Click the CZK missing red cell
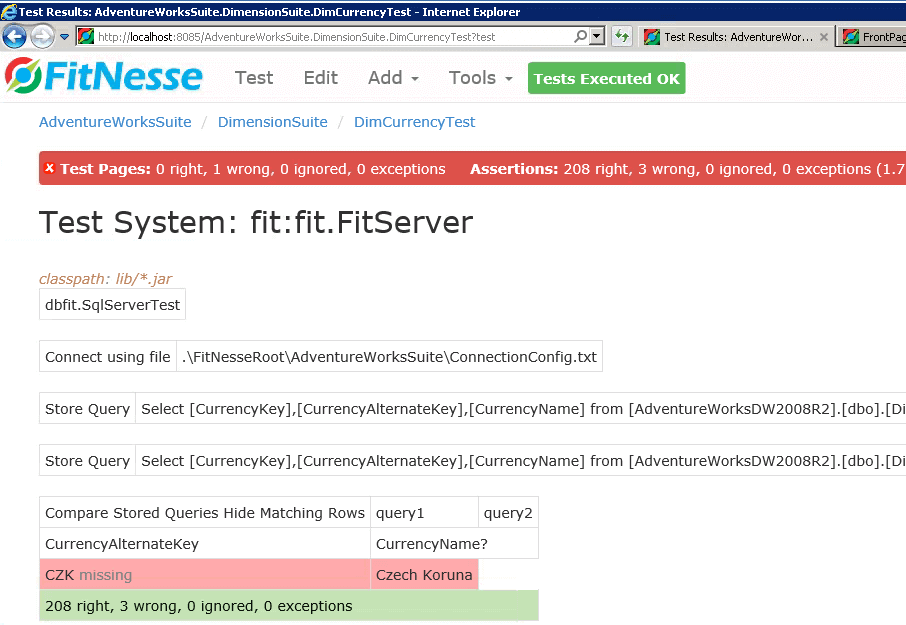Screen dimensions: 906x625 pyautogui.click(x=205, y=575)
